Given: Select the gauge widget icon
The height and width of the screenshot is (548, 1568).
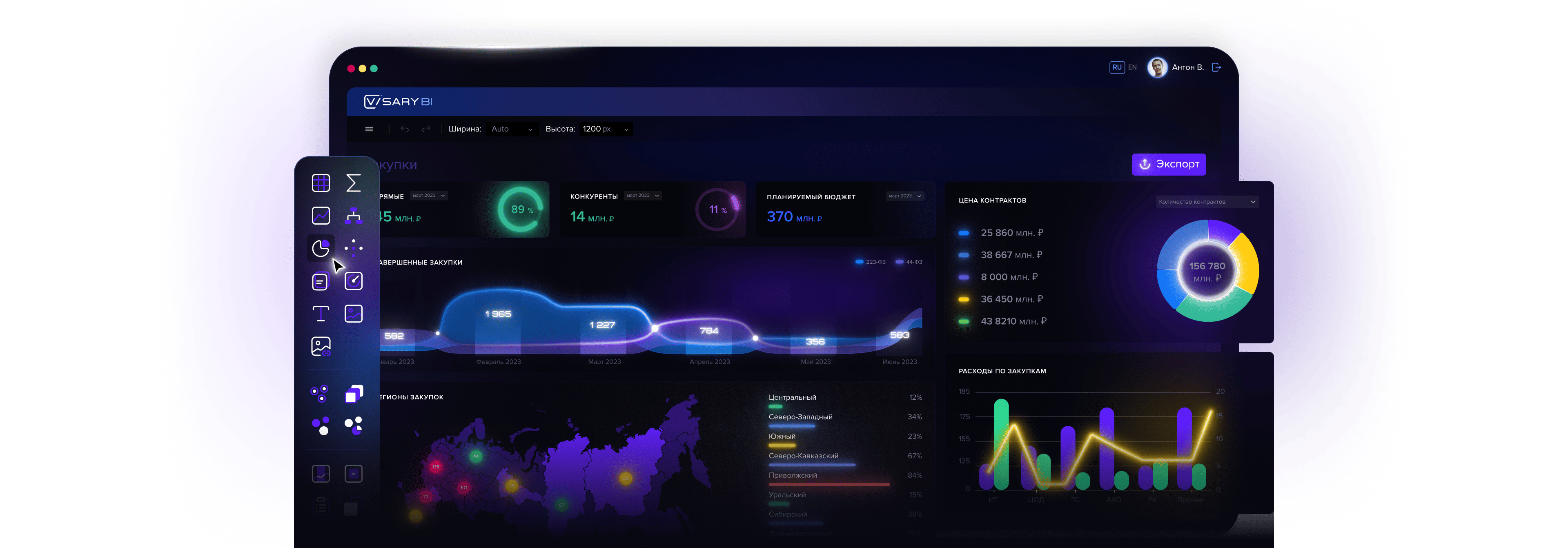Looking at the screenshot, I should click(354, 281).
